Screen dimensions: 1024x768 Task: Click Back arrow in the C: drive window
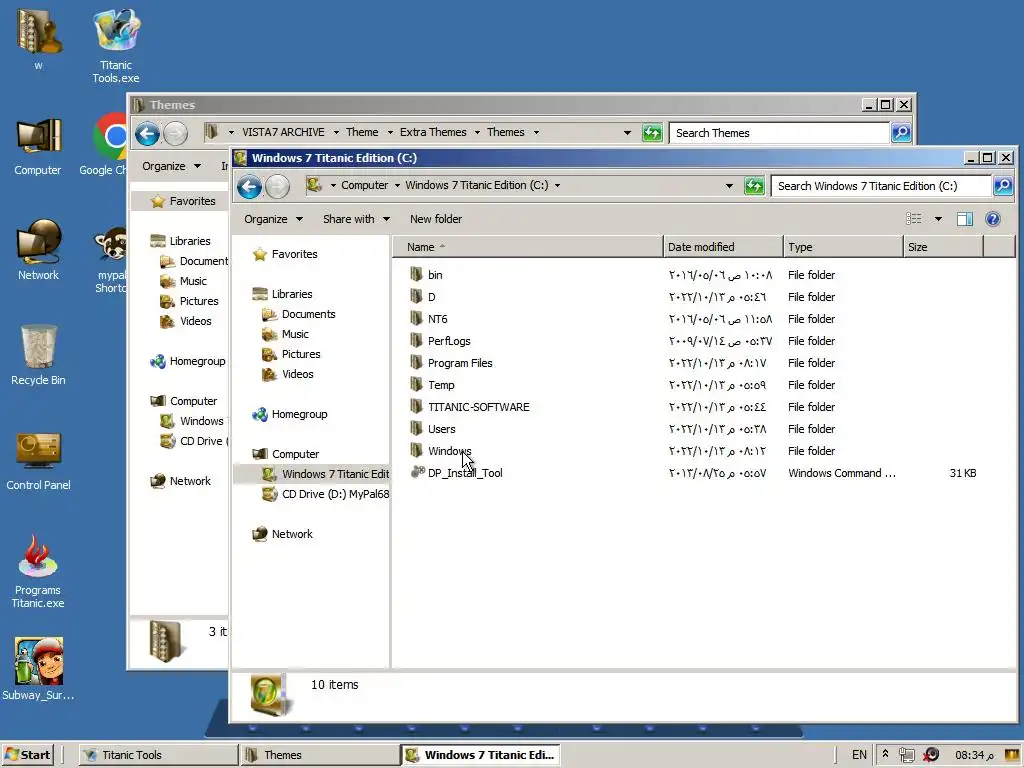tap(249, 187)
